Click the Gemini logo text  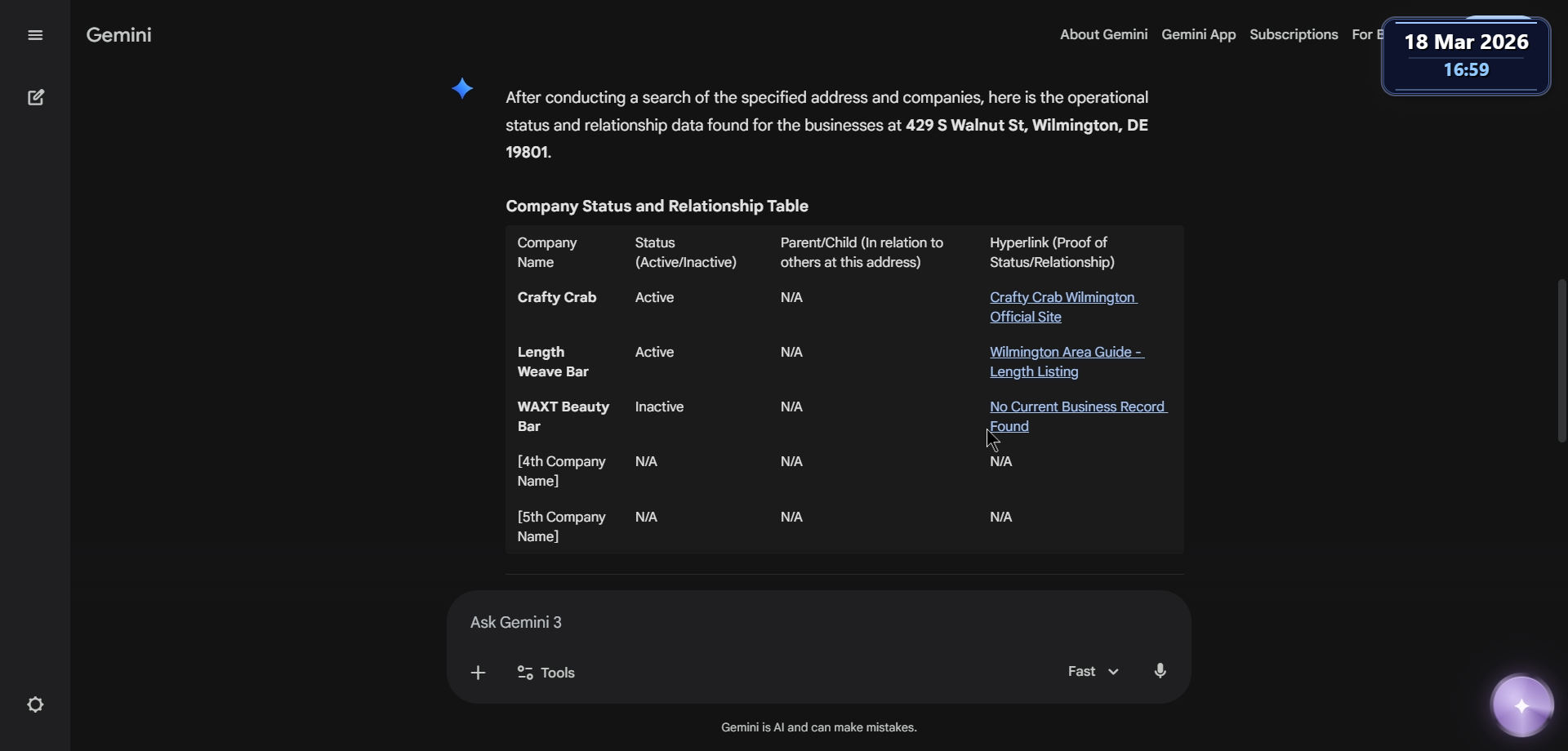119,35
